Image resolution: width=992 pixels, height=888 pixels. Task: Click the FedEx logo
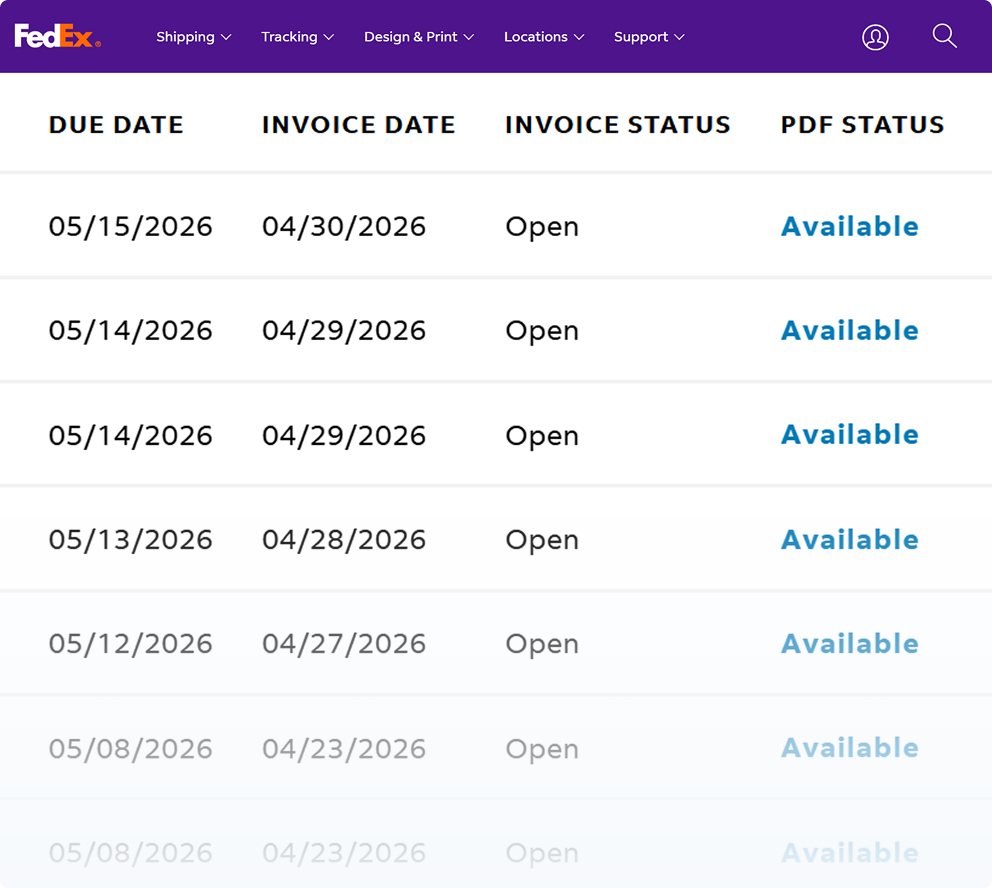click(58, 36)
